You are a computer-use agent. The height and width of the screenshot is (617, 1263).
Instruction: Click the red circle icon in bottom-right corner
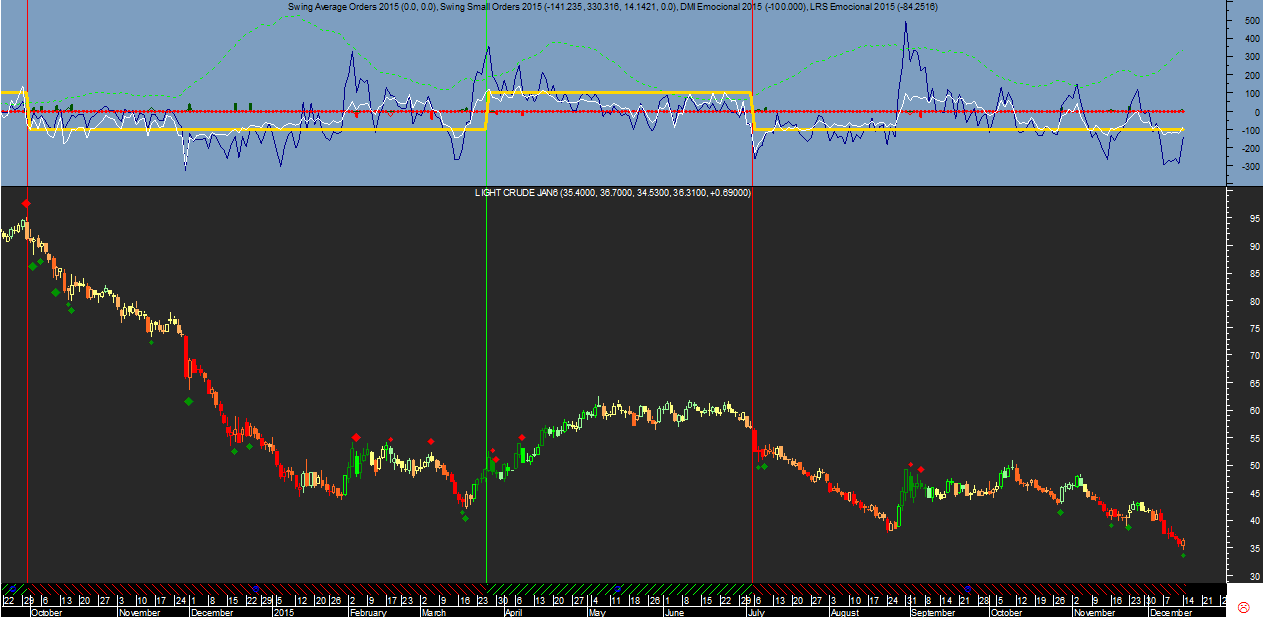1243,608
